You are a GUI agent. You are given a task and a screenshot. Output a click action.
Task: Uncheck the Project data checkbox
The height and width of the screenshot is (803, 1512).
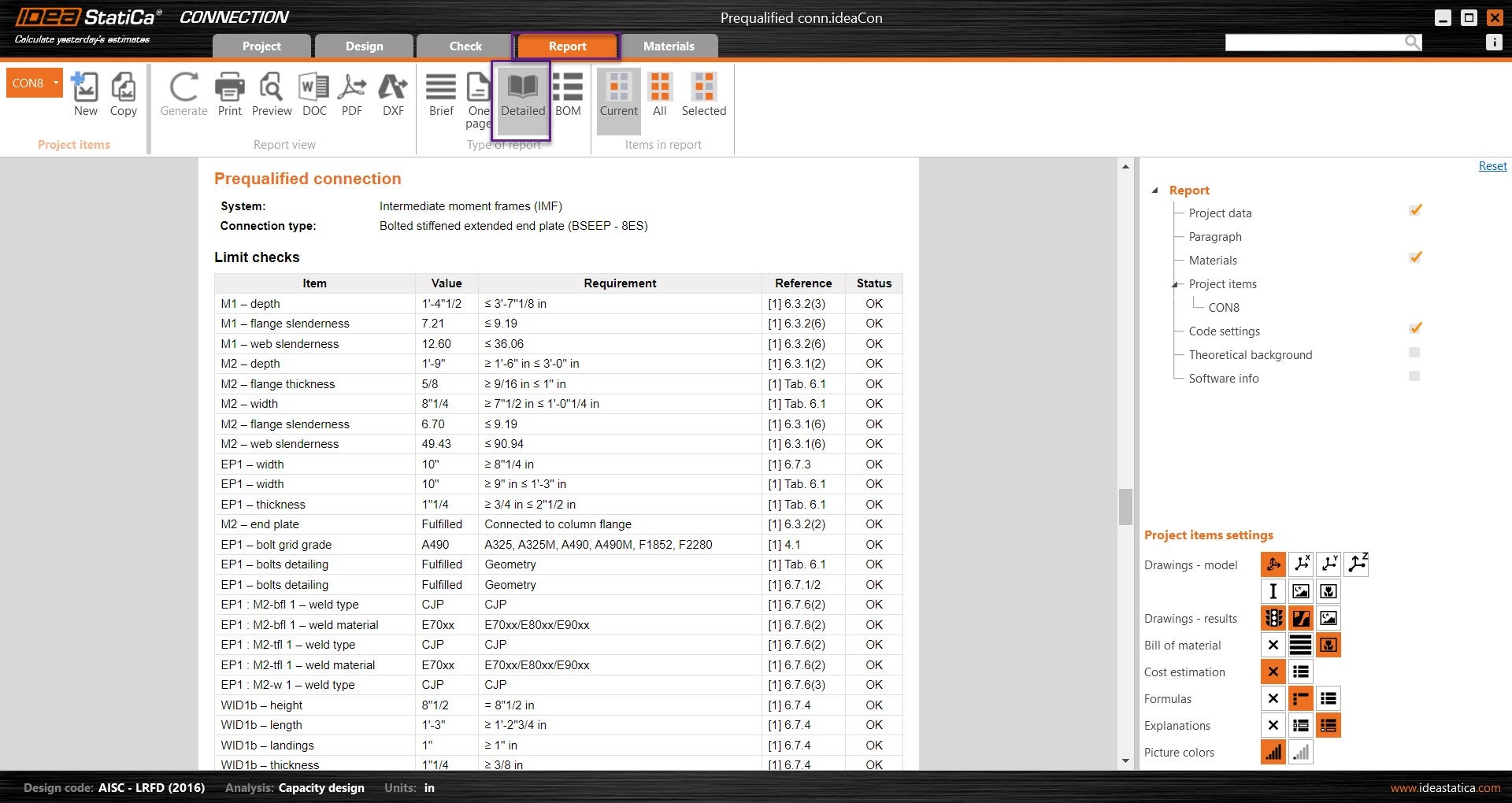point(1415,211)
